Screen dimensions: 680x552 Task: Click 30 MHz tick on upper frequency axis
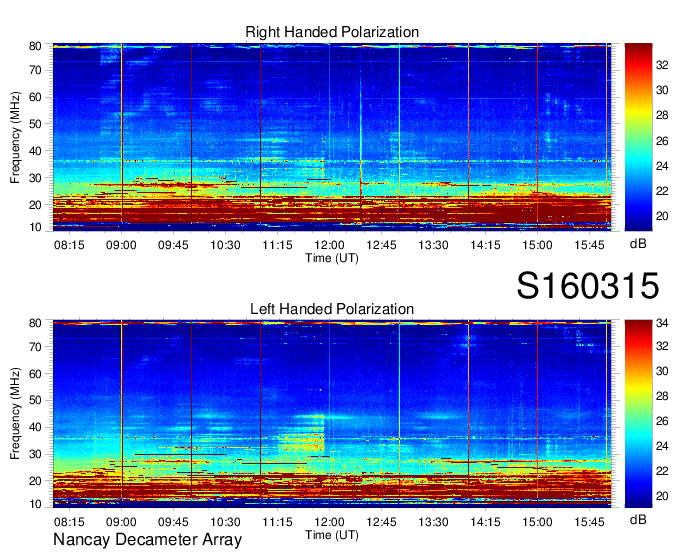[35, 178]
